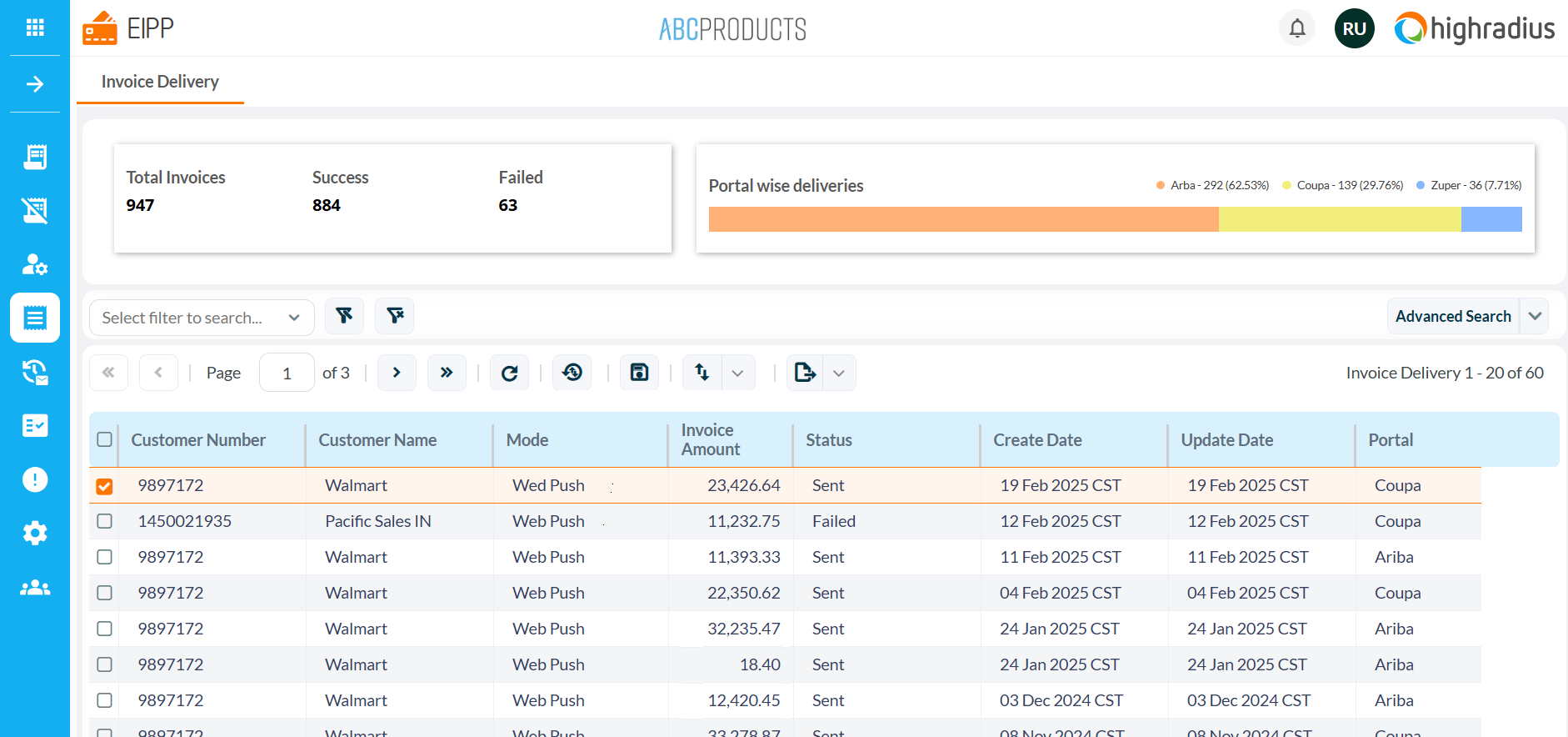
Task: Go to the next page
Action: pyautogui.click(x=397, y=373)
